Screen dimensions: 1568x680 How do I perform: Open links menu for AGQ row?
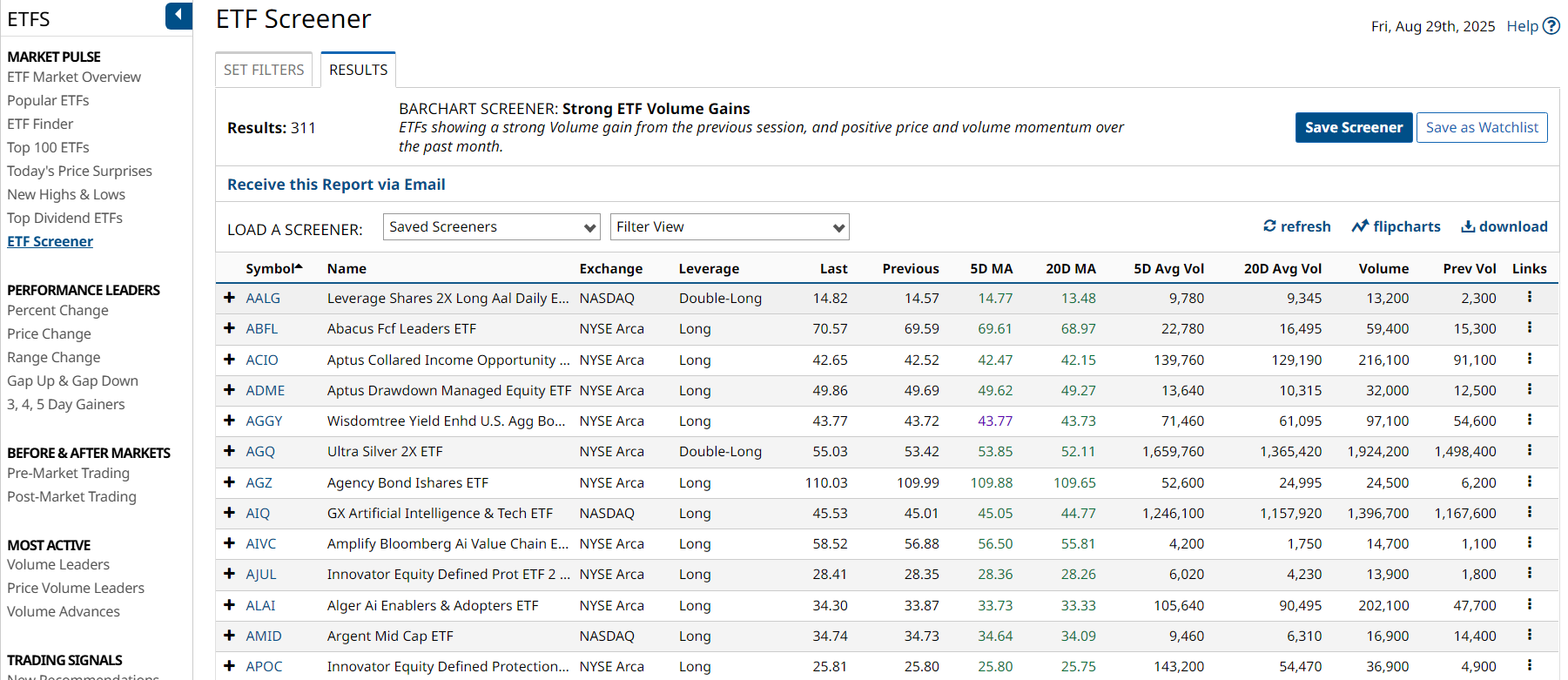tap(1529, 451)
